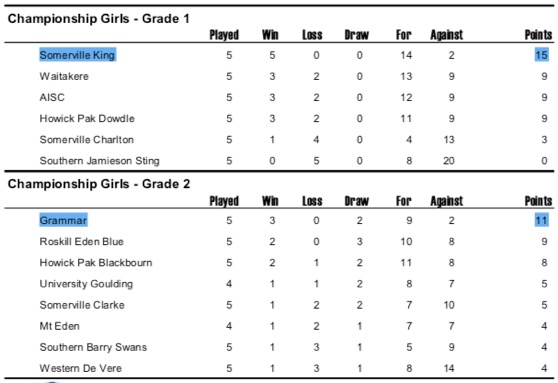
Task: Click the highlighted Grammar team name
Action: [x=63, y=220]
